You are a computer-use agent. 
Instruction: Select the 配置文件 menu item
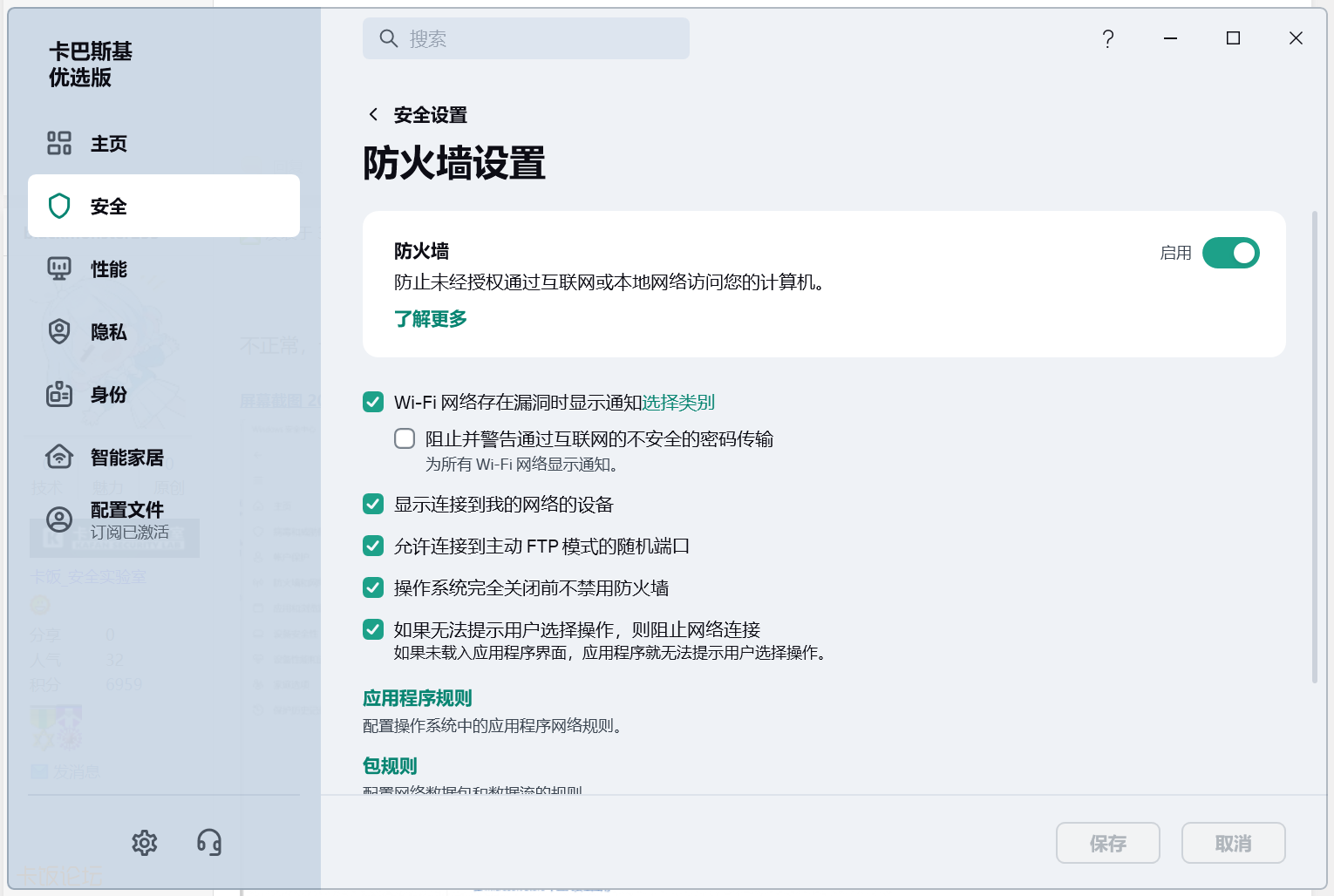click(164, 520)
